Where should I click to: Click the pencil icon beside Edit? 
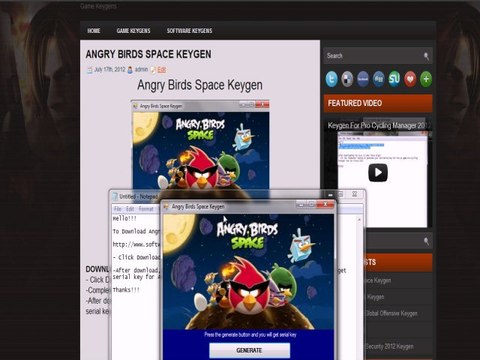click(x=153, y=70)
